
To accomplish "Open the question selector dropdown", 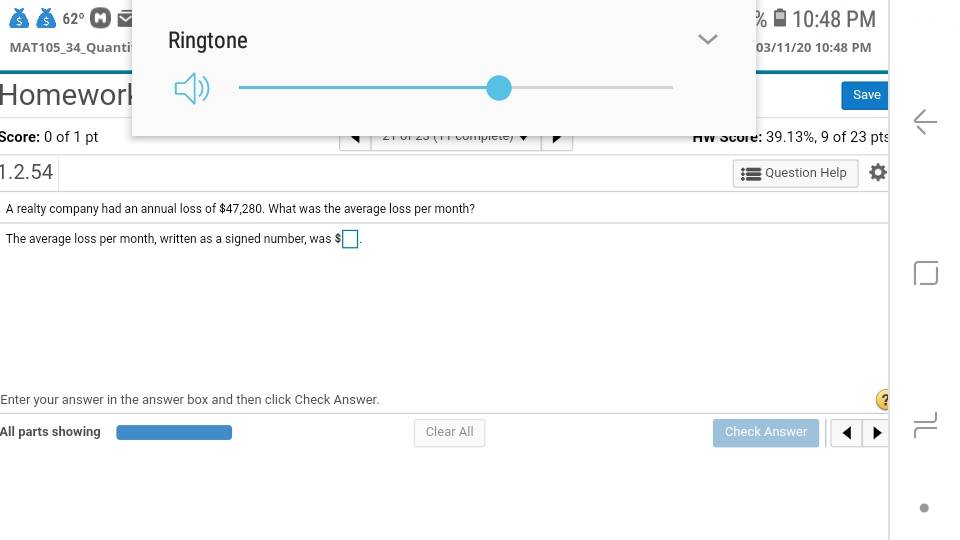I will [x=456, y=138].
